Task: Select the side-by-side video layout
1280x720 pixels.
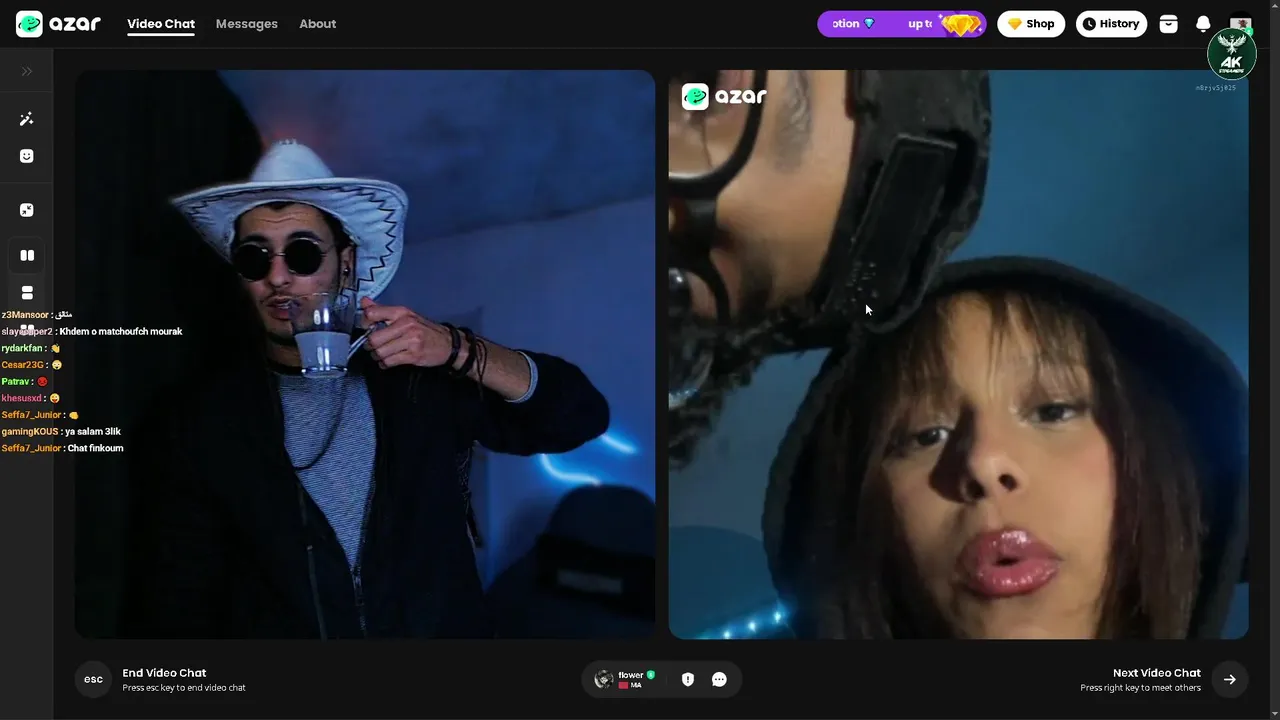Action: (27, 256)
